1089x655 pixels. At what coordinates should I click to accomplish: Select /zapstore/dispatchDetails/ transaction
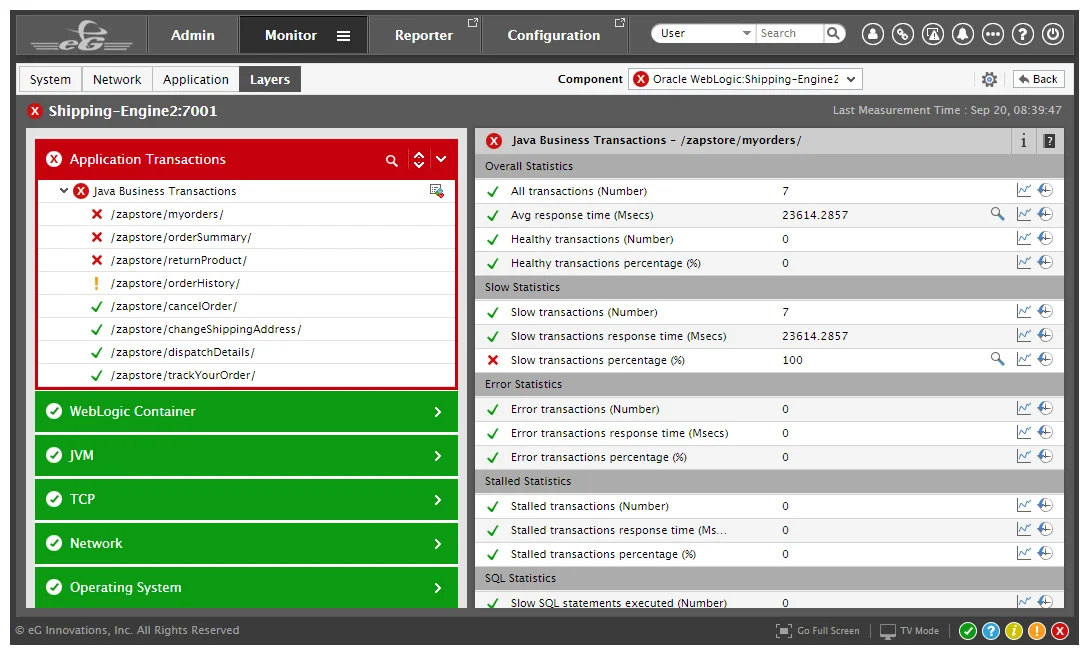pyautogui.click(x=183, y=352)
